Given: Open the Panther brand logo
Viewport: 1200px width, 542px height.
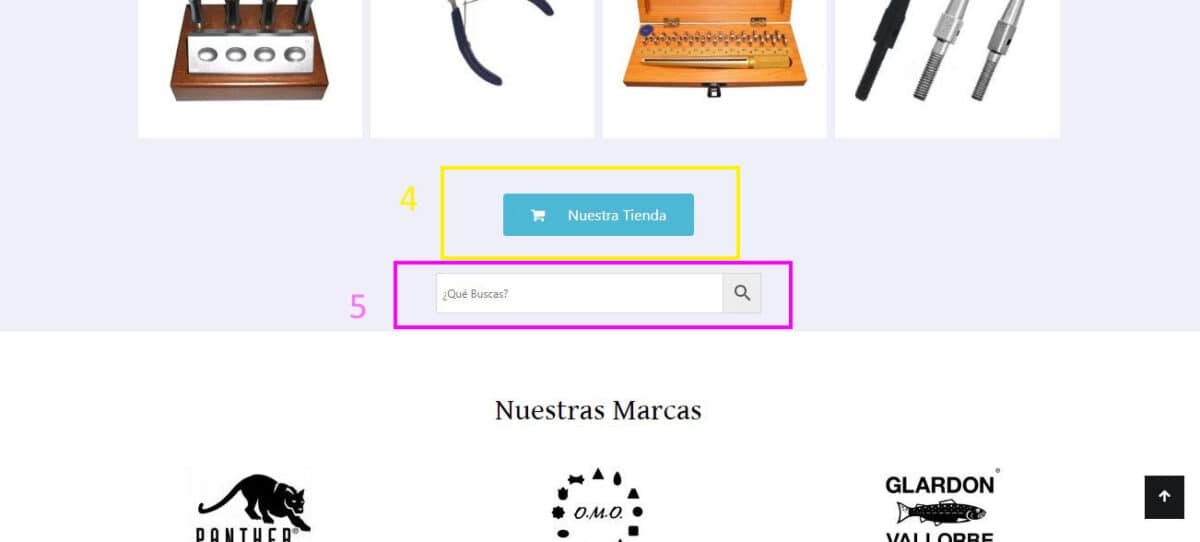Looking at the screenshot, I should pyautogui.click(x=249, y=505).
